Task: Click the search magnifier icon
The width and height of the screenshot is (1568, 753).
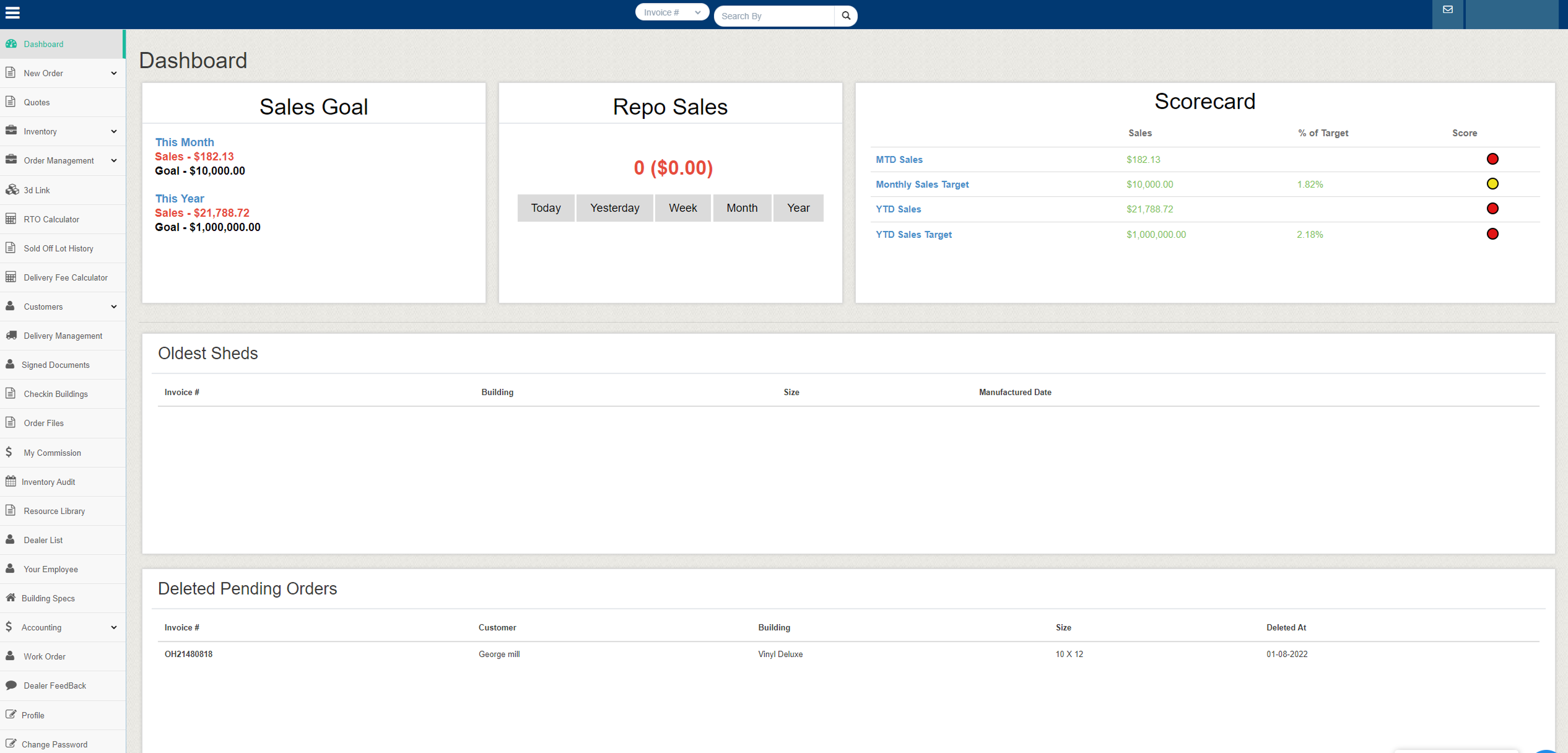Action: click(x=845, y=15)
